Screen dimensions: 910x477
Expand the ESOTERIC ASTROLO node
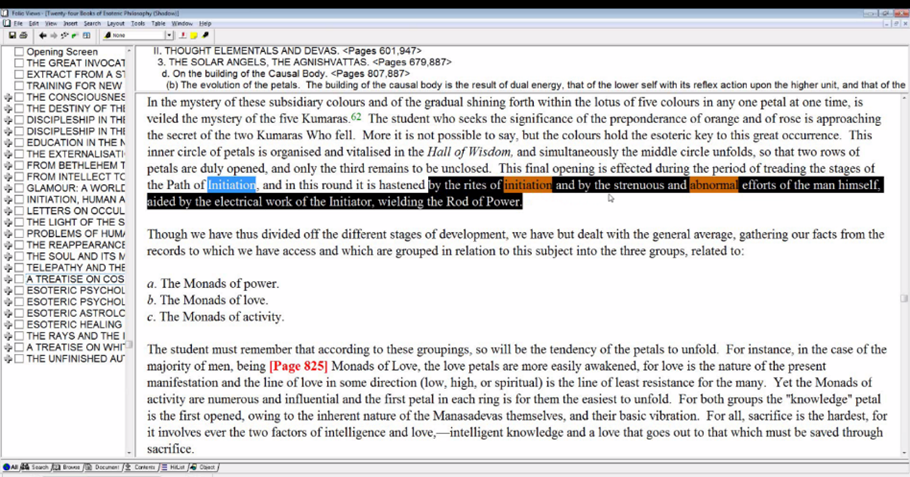pyautogui.click(x=8, y=313)
